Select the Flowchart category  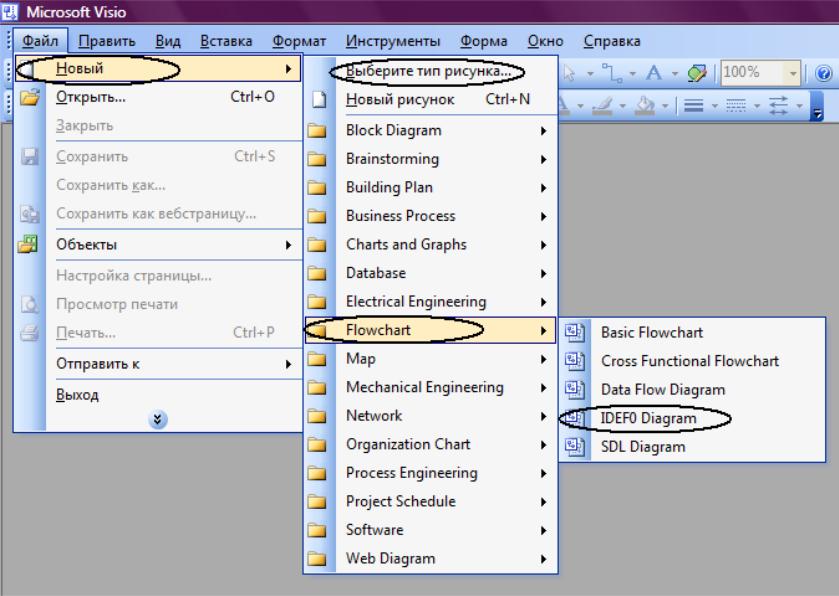(431, 330)
